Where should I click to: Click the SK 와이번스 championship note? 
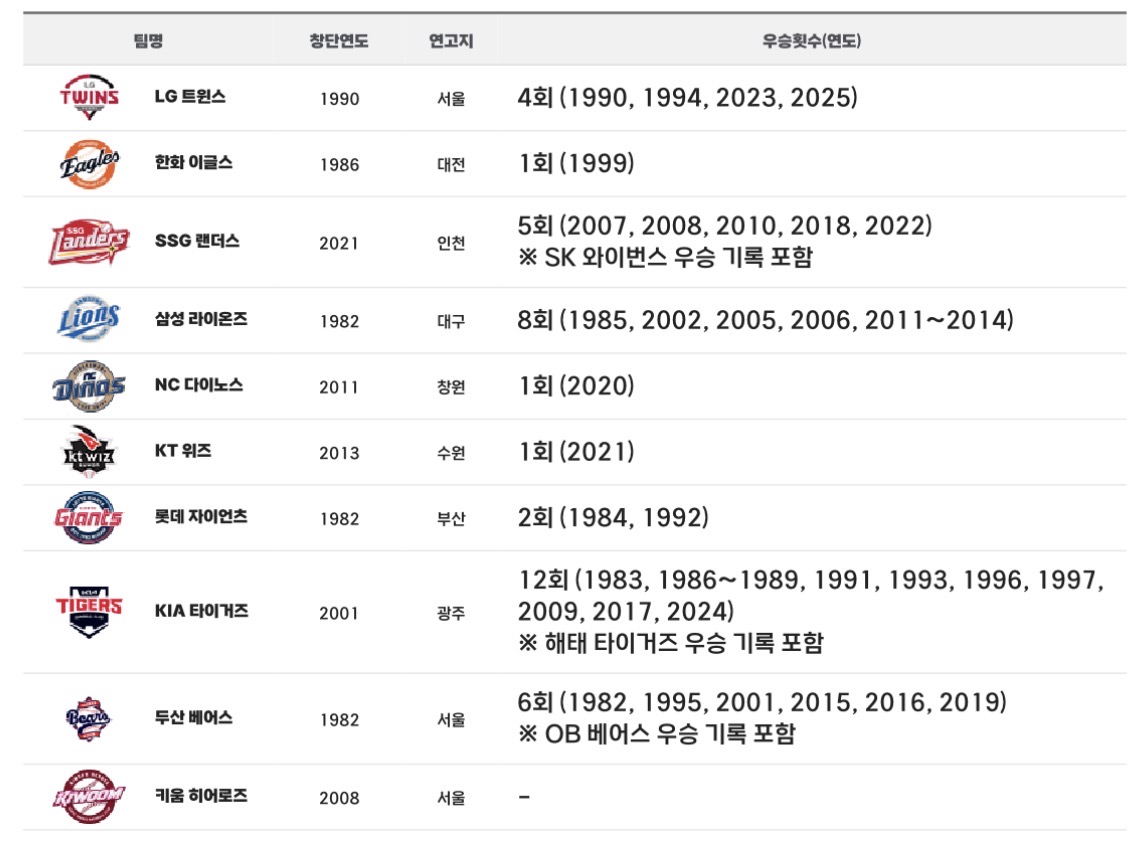(665, 257)
